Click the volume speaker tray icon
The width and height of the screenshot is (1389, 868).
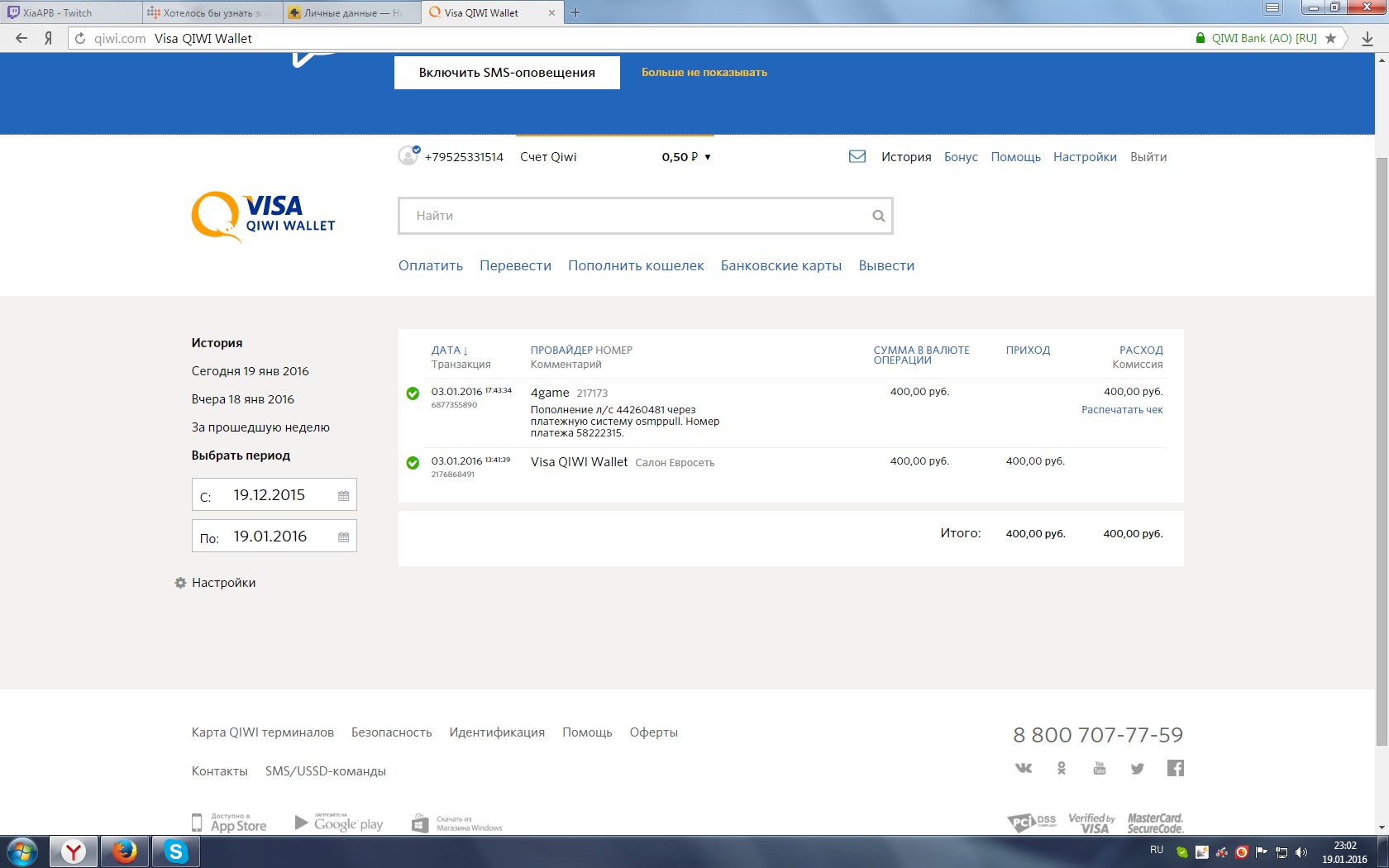click(1301, 852)
